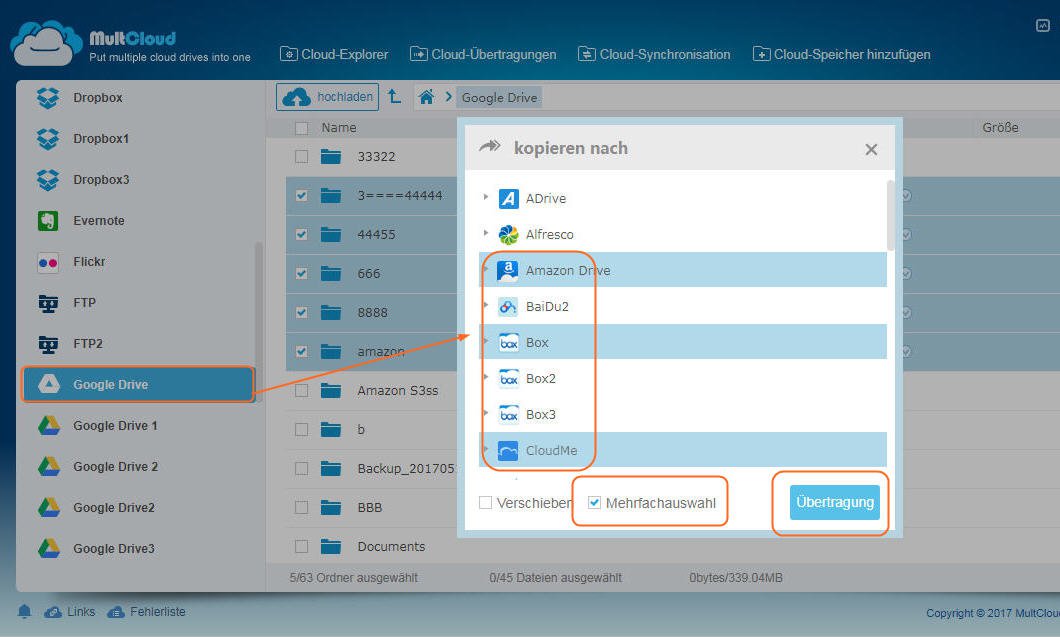Select Alfresco as copy destination
Viewport: 1060px width, 637px height.
550,235
